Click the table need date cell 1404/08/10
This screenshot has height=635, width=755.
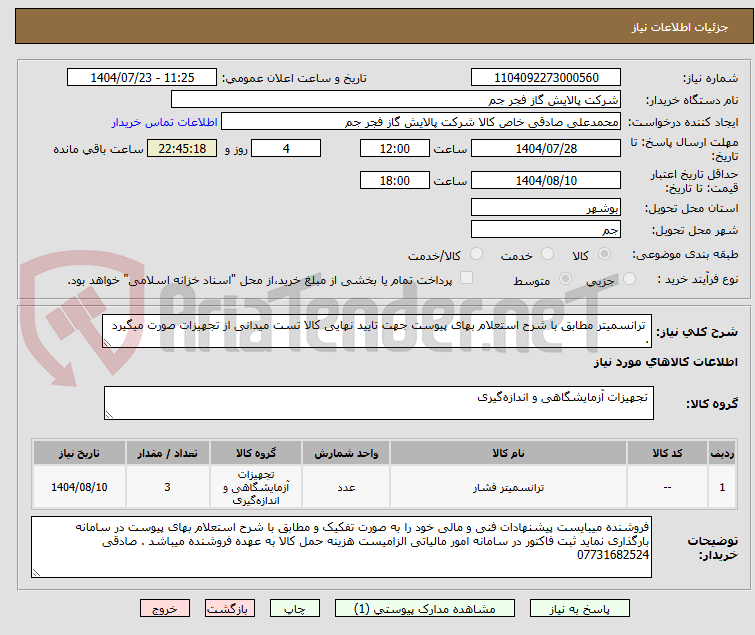coord(79,487)
